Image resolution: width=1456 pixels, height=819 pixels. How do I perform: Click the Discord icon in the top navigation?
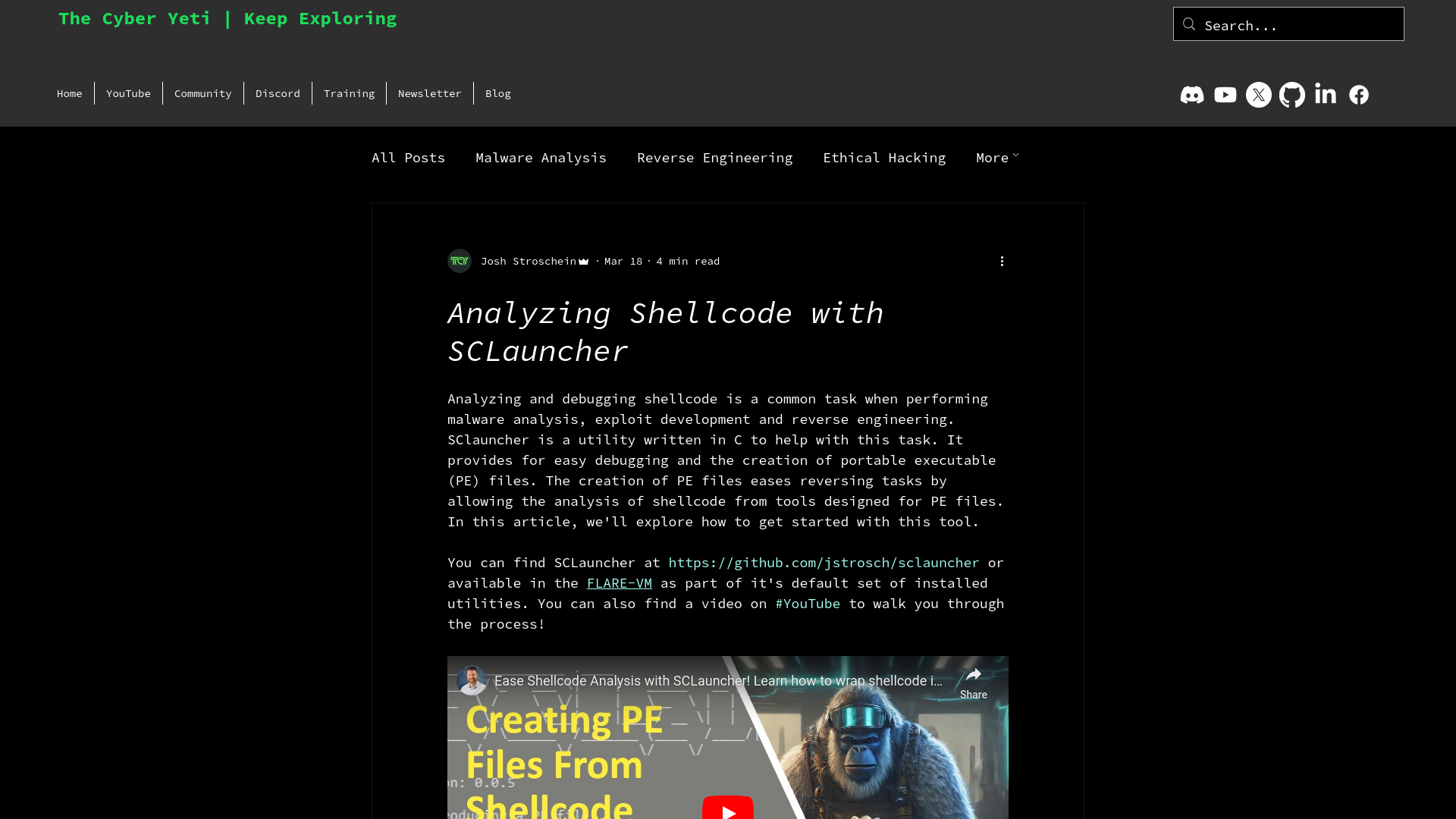point(1192,94)
